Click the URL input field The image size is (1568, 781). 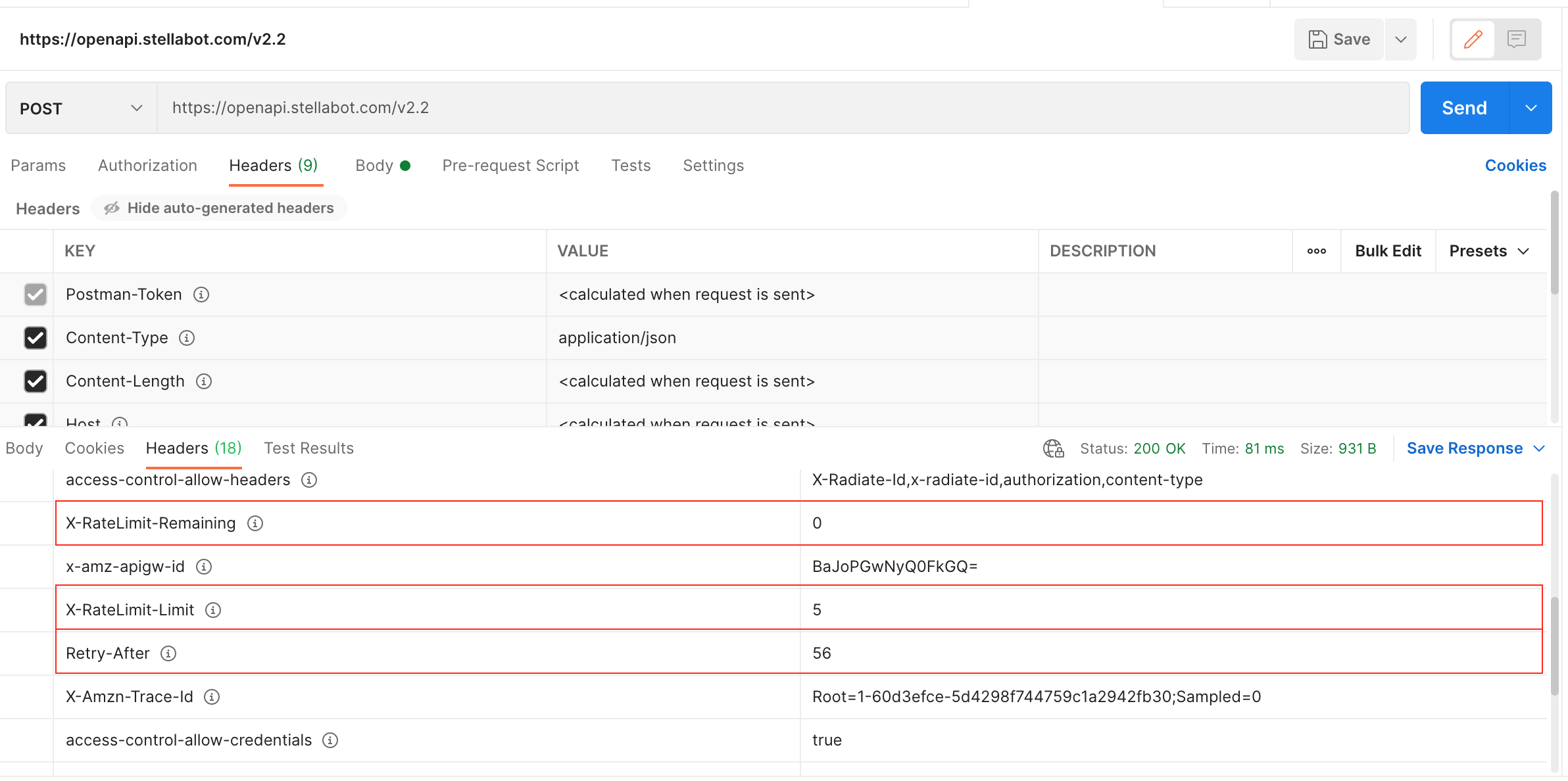[x=784, y=107]
